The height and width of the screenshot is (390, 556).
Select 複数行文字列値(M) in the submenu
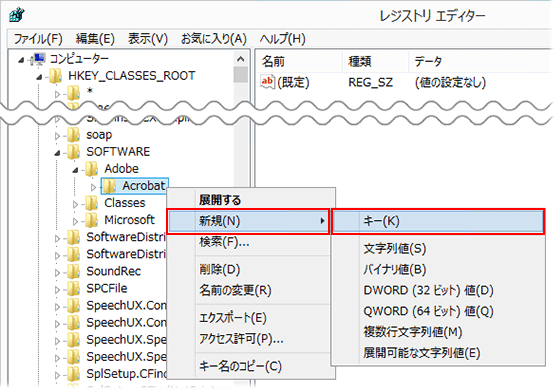(438, 333)
